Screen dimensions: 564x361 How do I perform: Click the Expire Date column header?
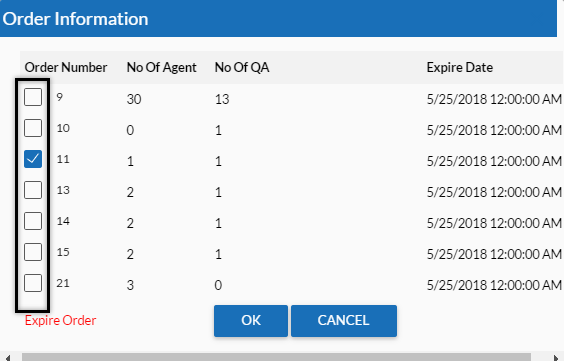[x=460, y=68]
